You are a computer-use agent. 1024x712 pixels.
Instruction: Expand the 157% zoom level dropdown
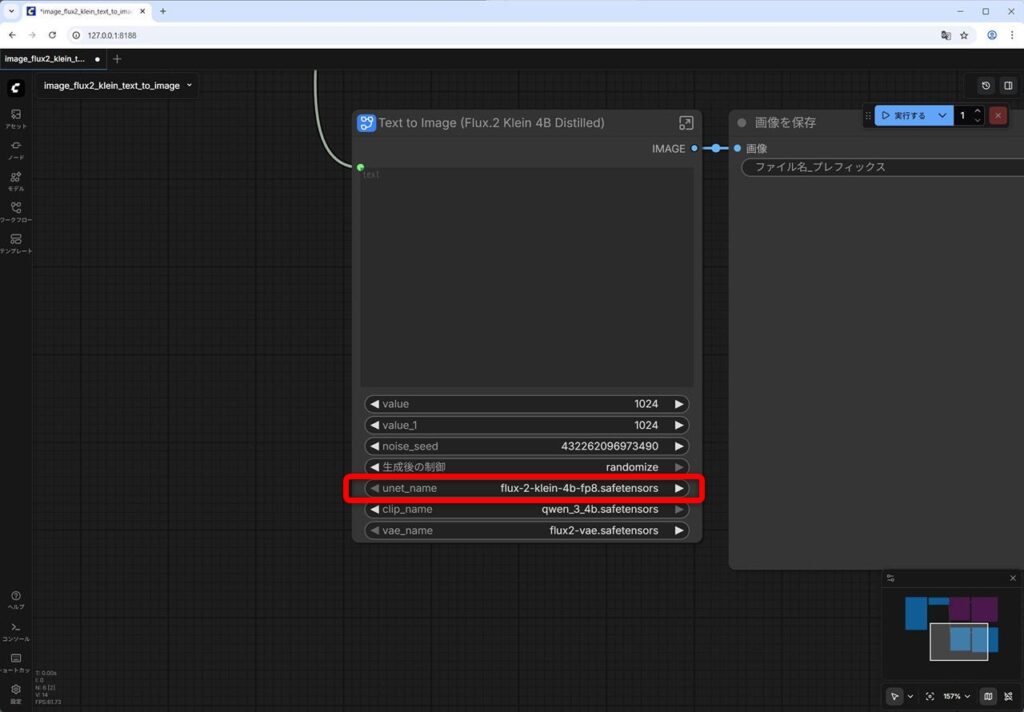[x=957, y=696]
